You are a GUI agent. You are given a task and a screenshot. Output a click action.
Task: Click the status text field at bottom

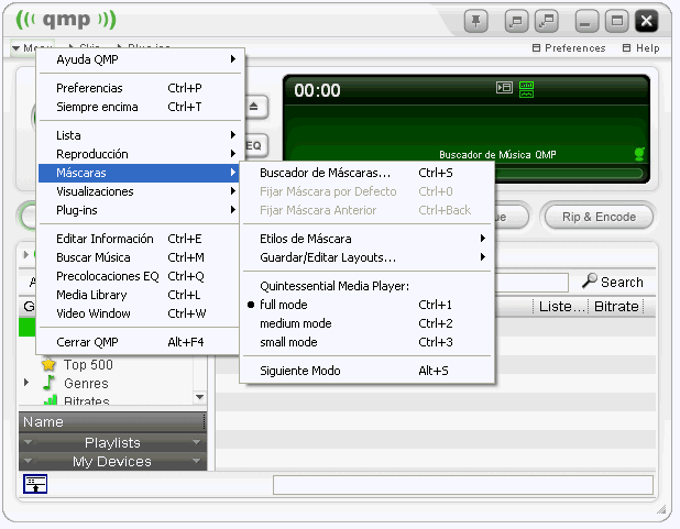pyautogui.click(x=463, y=485)
